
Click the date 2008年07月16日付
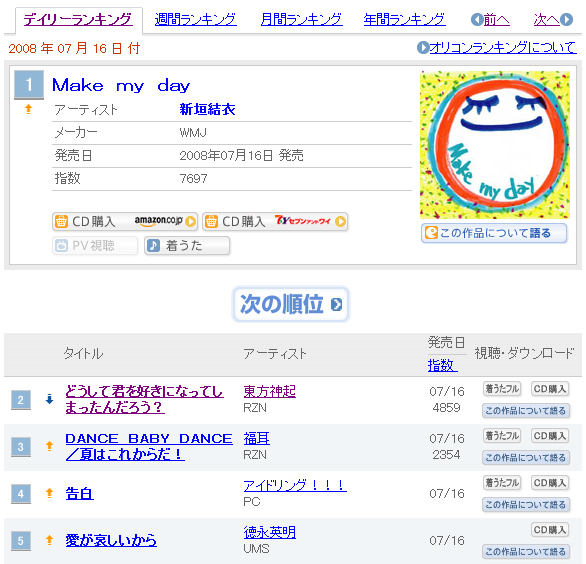click(x=74, y=48)
